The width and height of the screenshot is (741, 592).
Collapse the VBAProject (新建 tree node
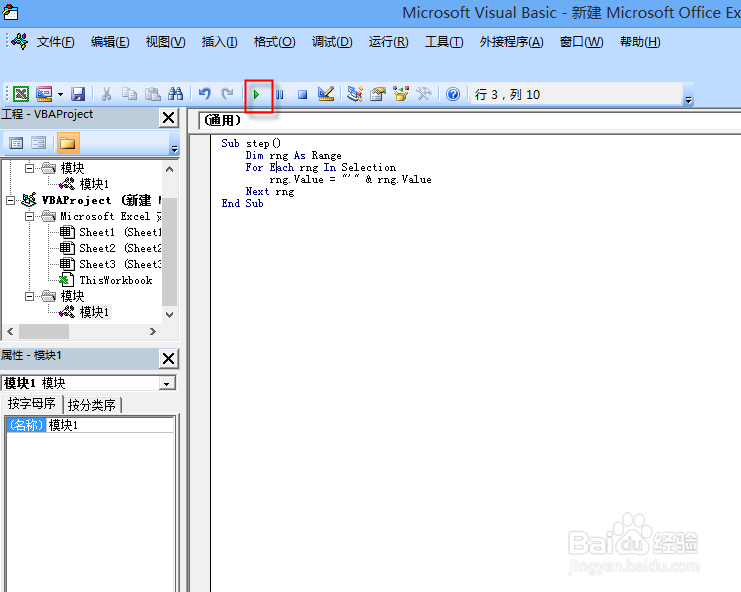click(10, 200)
